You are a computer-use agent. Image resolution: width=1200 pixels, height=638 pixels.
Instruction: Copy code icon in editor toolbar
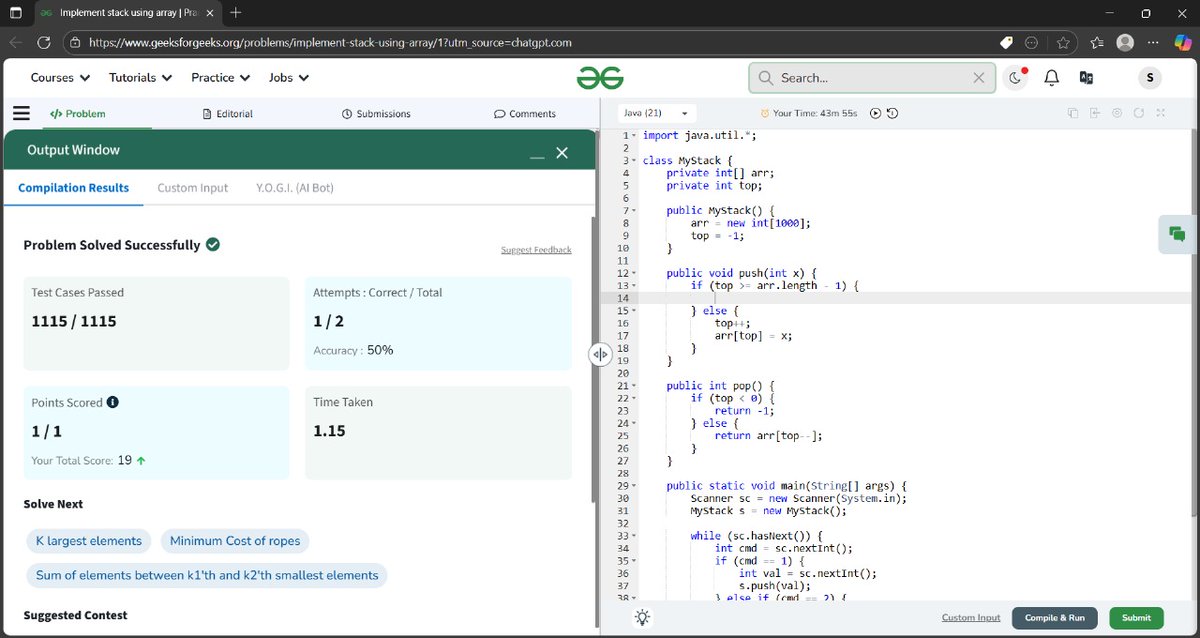pos(1072,113)
